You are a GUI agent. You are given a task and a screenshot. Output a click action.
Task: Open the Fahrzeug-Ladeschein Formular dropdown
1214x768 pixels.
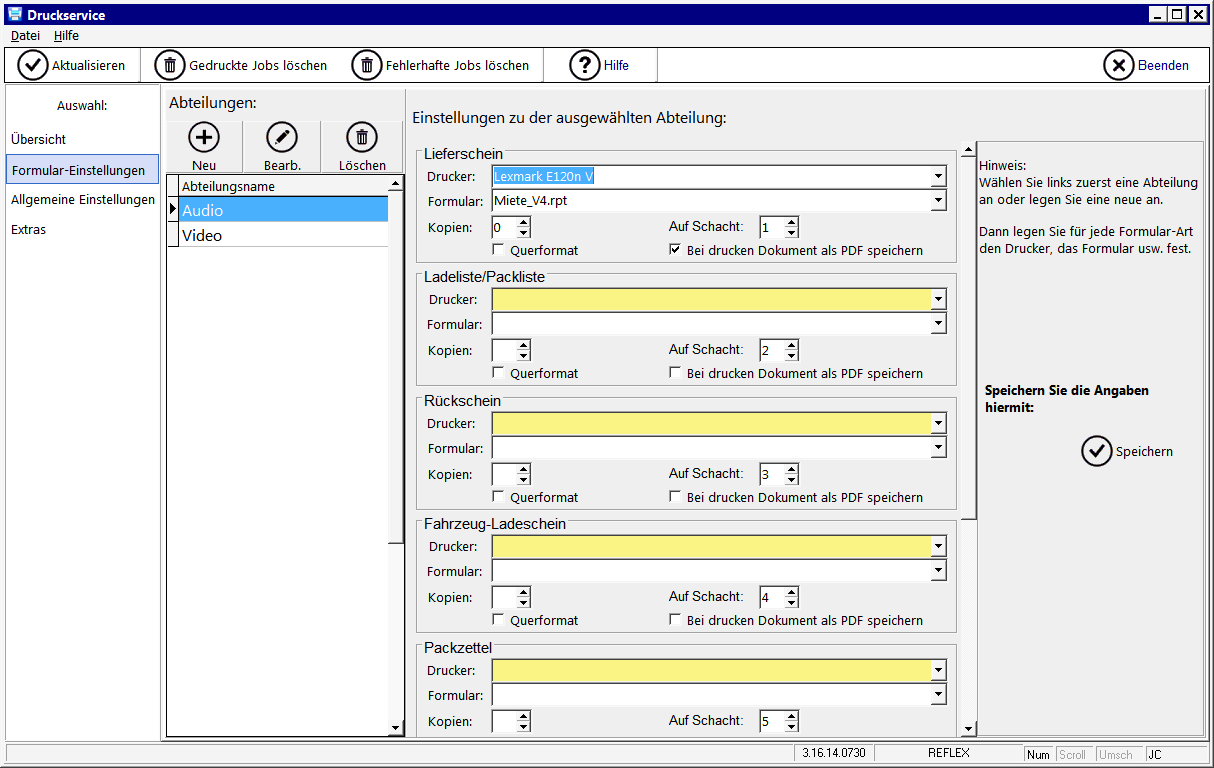click(x=938, y=571)
